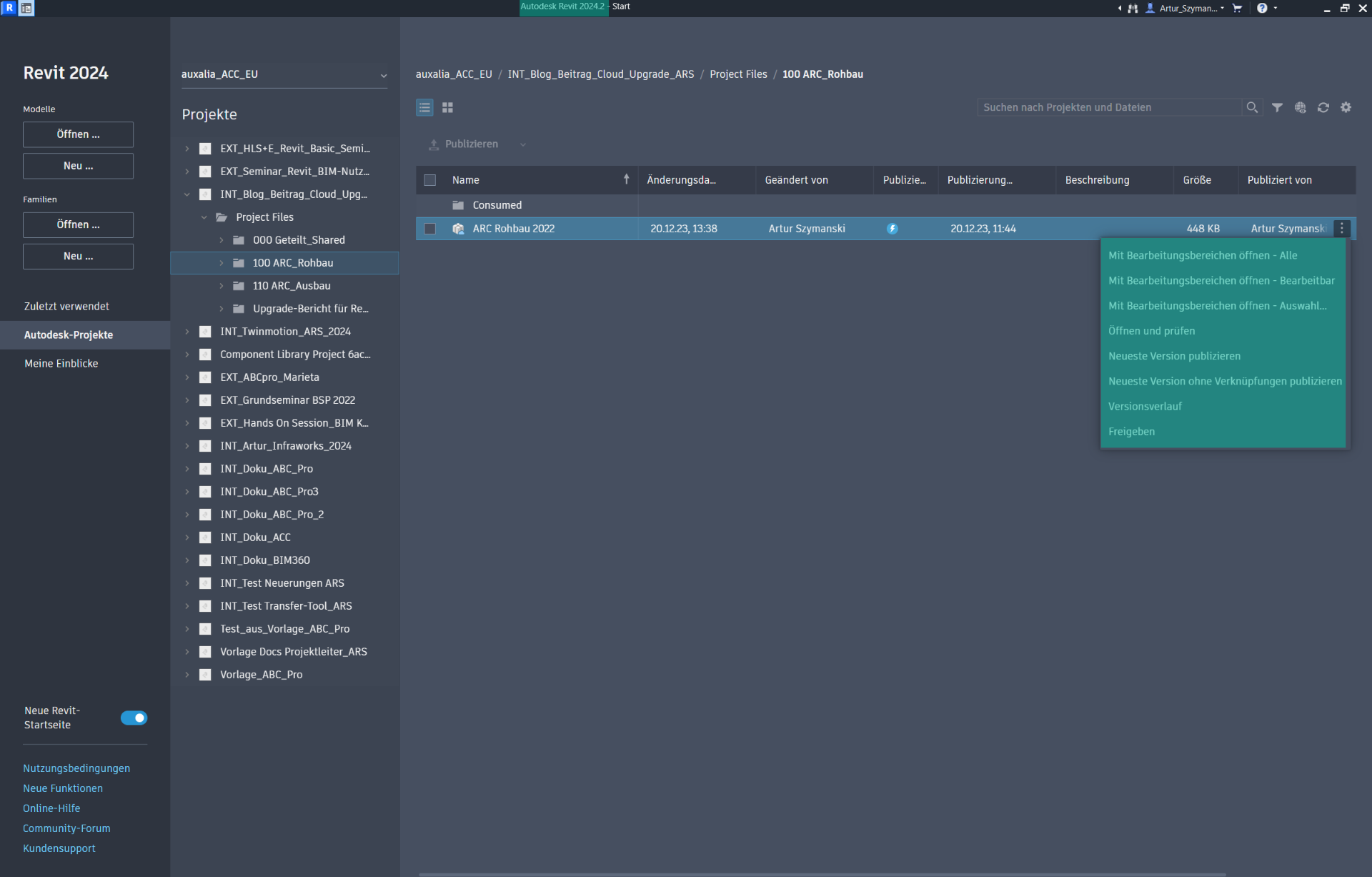Click Öffnen button under Modelle
1372x877 pixels.
(78, 134)
